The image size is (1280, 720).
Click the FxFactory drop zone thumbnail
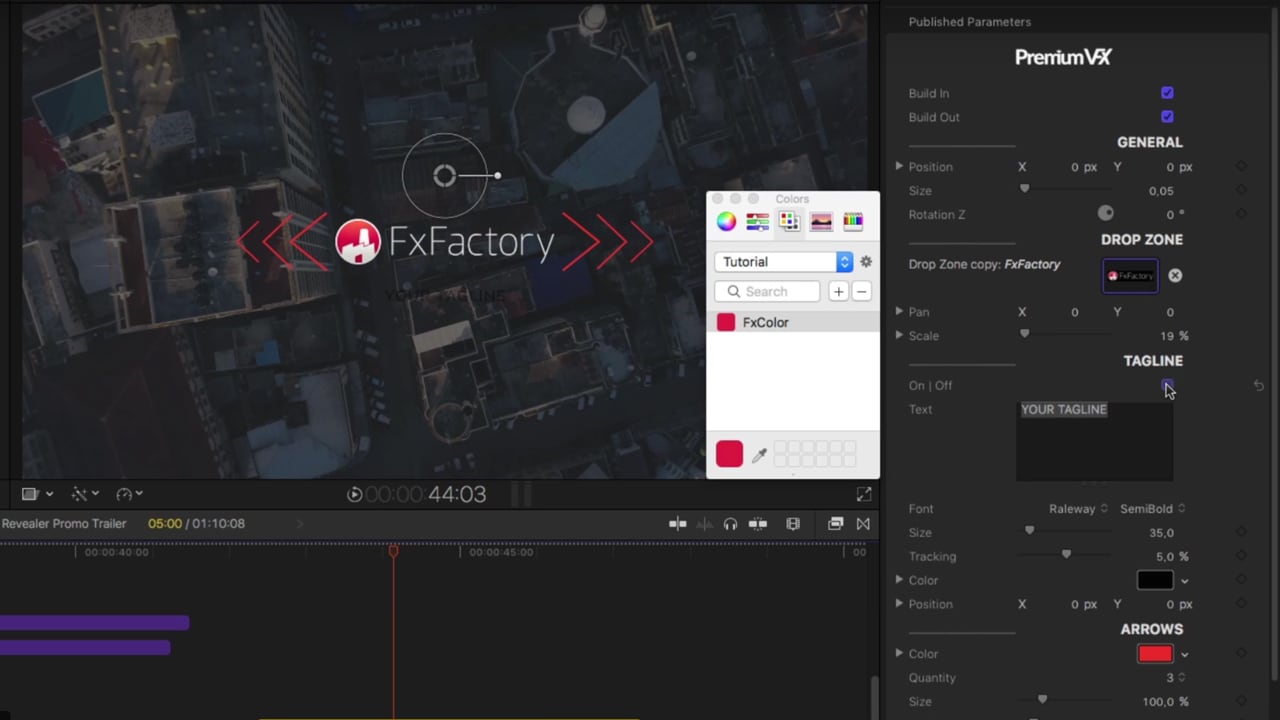(x=1130, y=276)
